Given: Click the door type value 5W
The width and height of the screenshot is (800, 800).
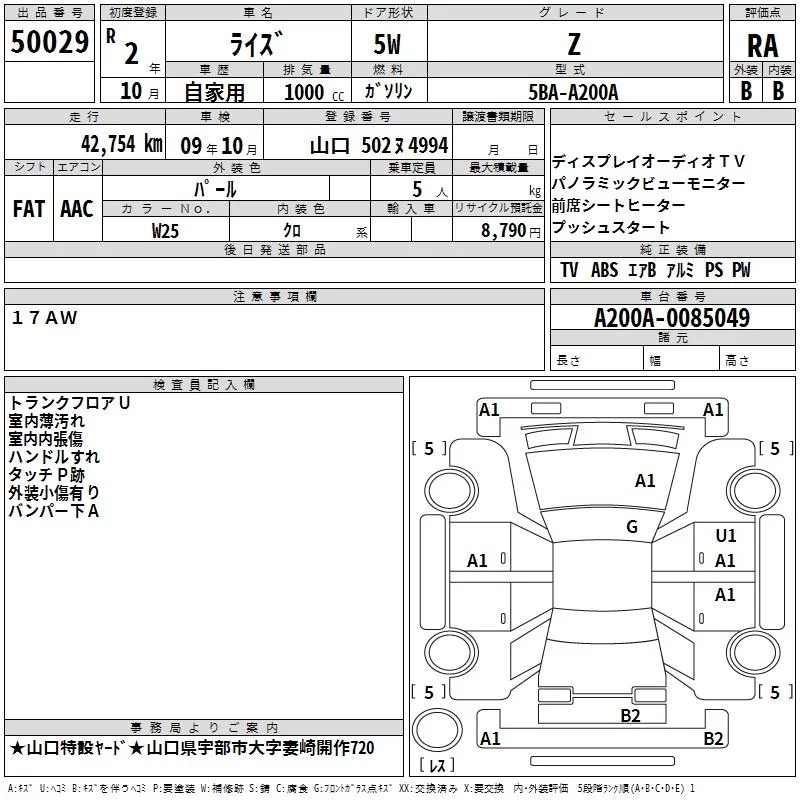Looking at the screenshot, I should 387,44.
